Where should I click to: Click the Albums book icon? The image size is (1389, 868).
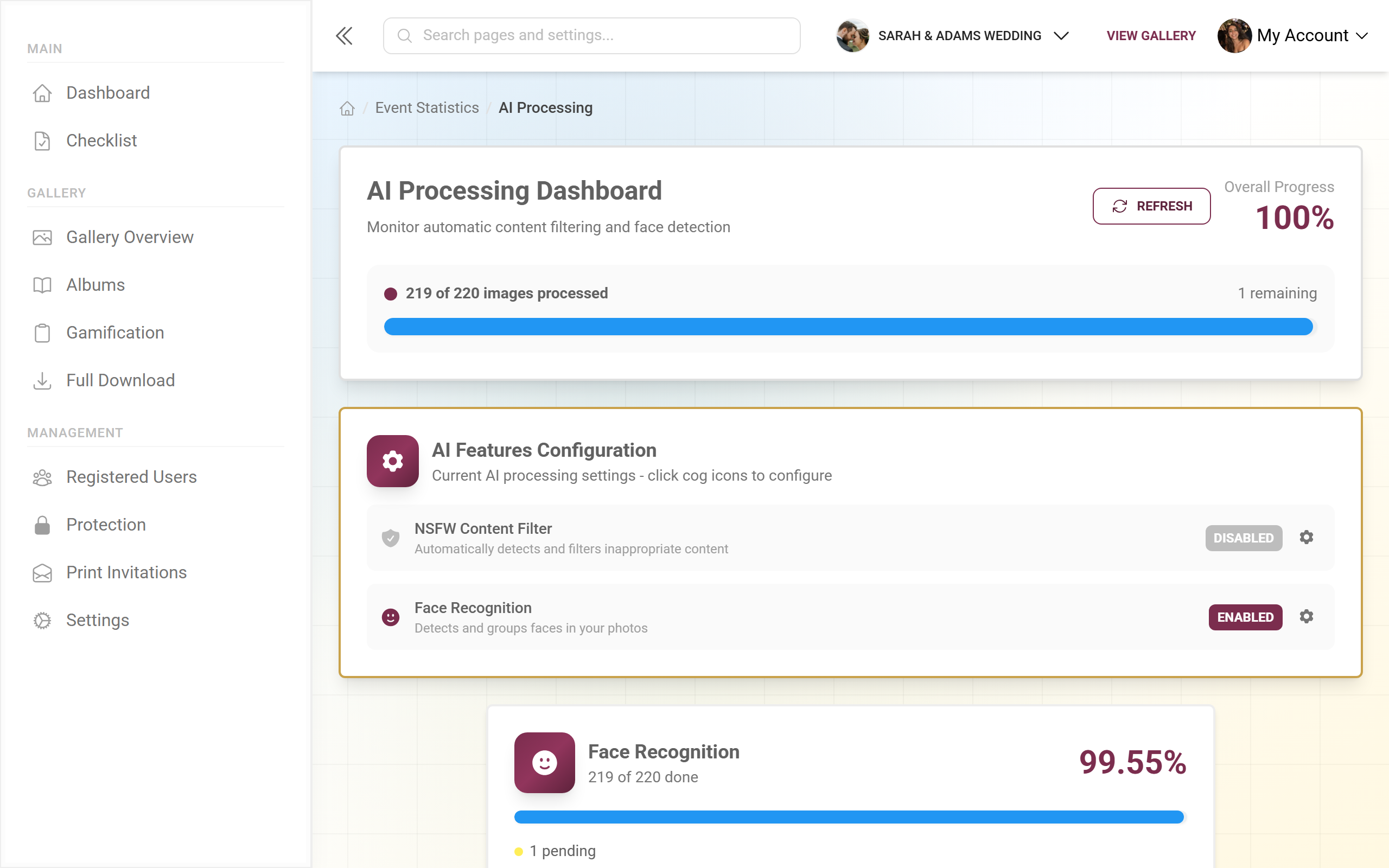click(42, 285)
